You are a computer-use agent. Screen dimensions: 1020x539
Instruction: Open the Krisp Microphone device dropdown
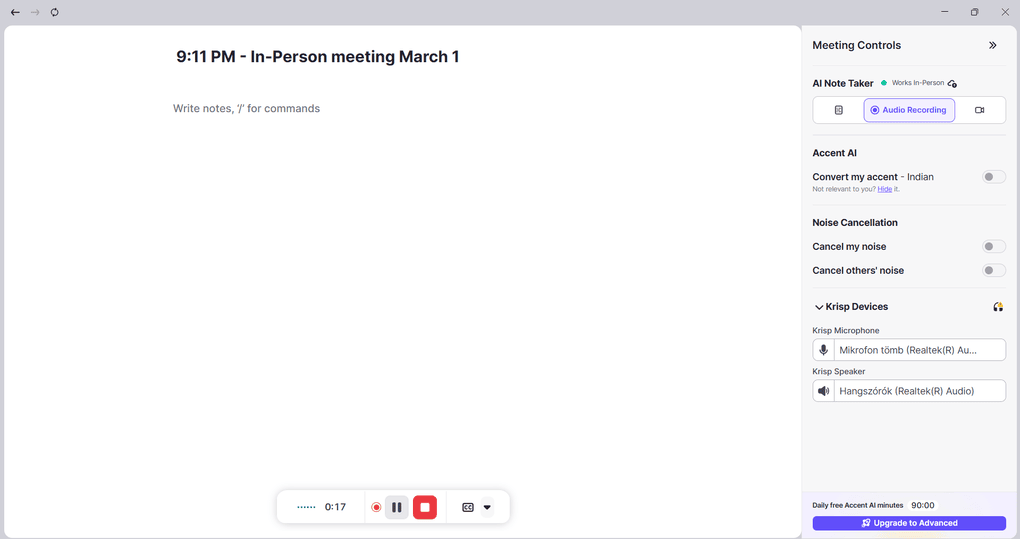[919, 350]
